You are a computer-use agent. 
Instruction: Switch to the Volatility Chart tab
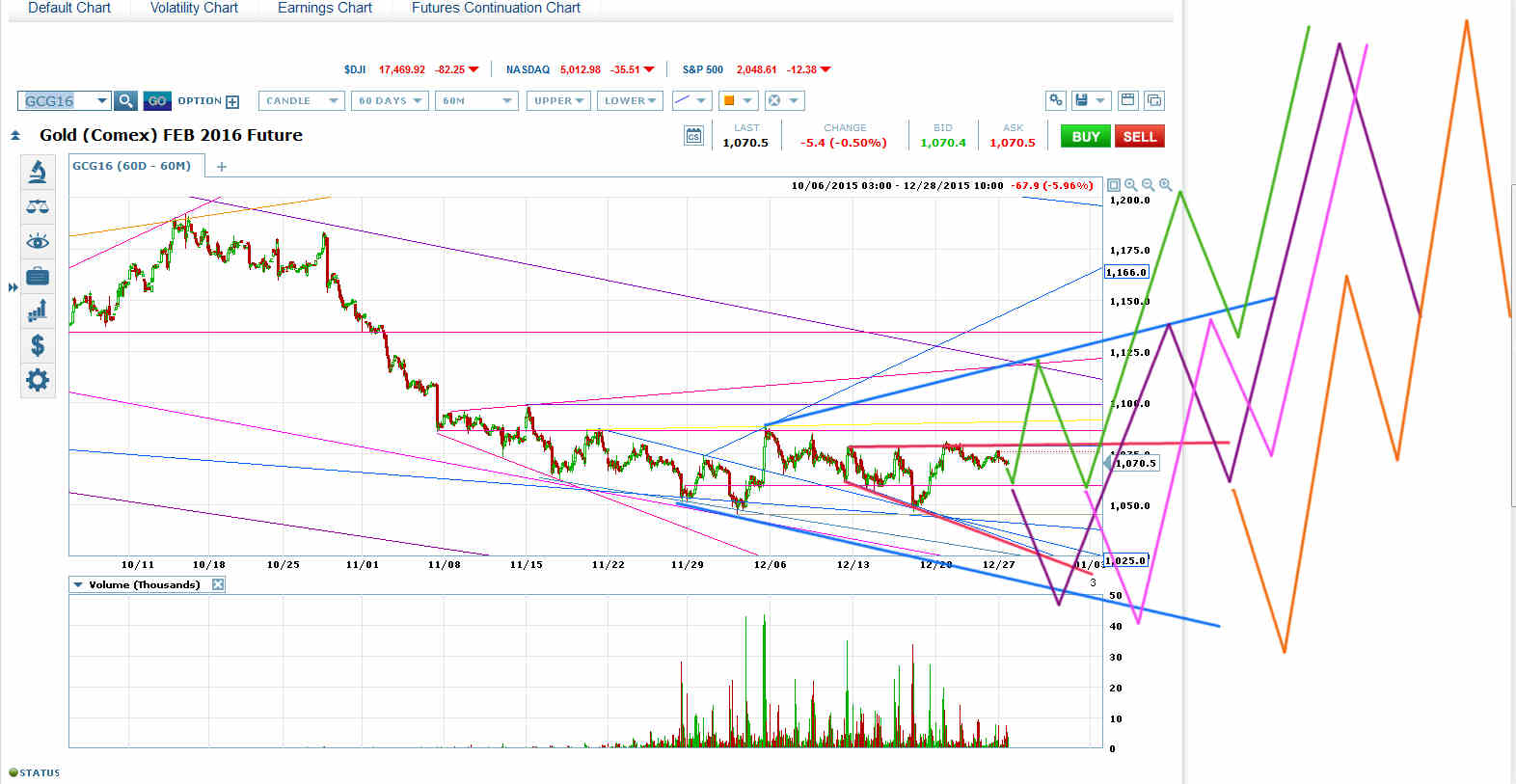194,8
